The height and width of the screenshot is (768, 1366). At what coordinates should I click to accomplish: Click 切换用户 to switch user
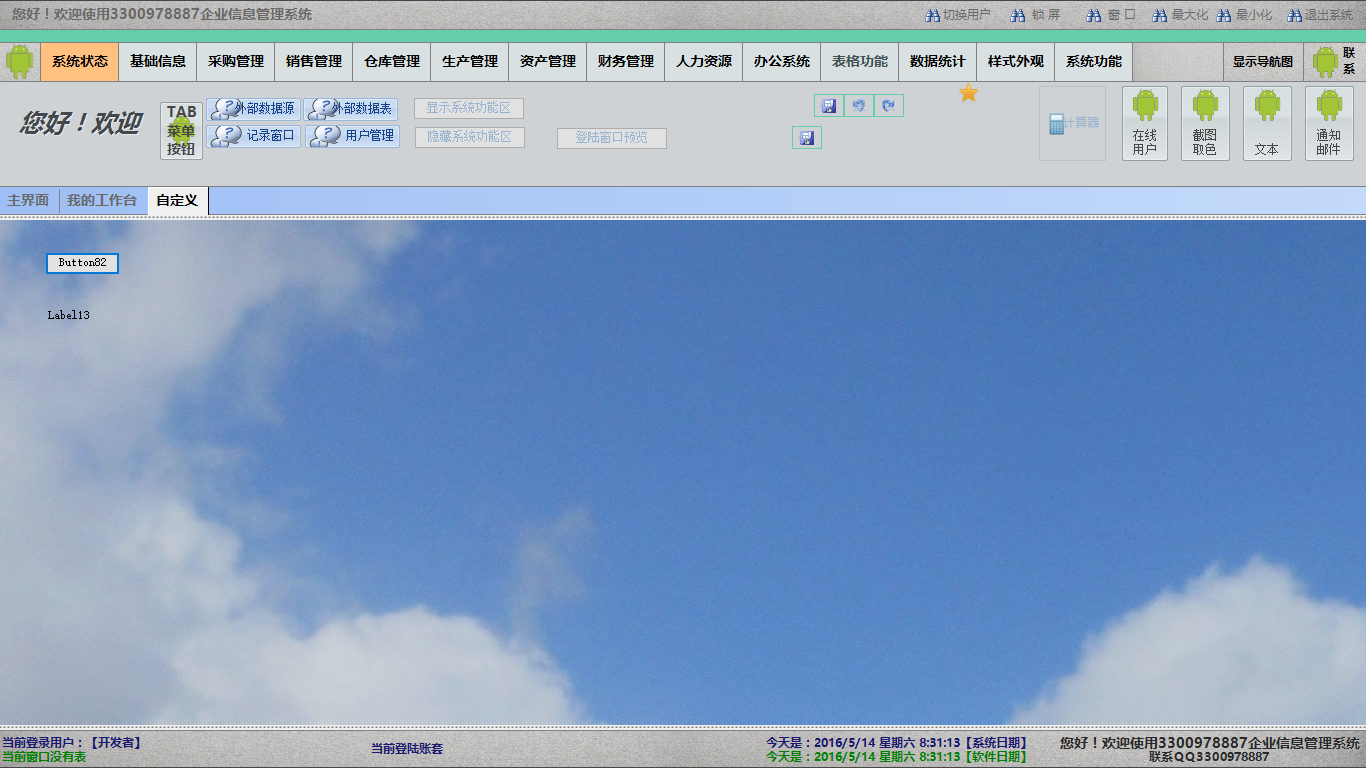(x=958, y=15)
